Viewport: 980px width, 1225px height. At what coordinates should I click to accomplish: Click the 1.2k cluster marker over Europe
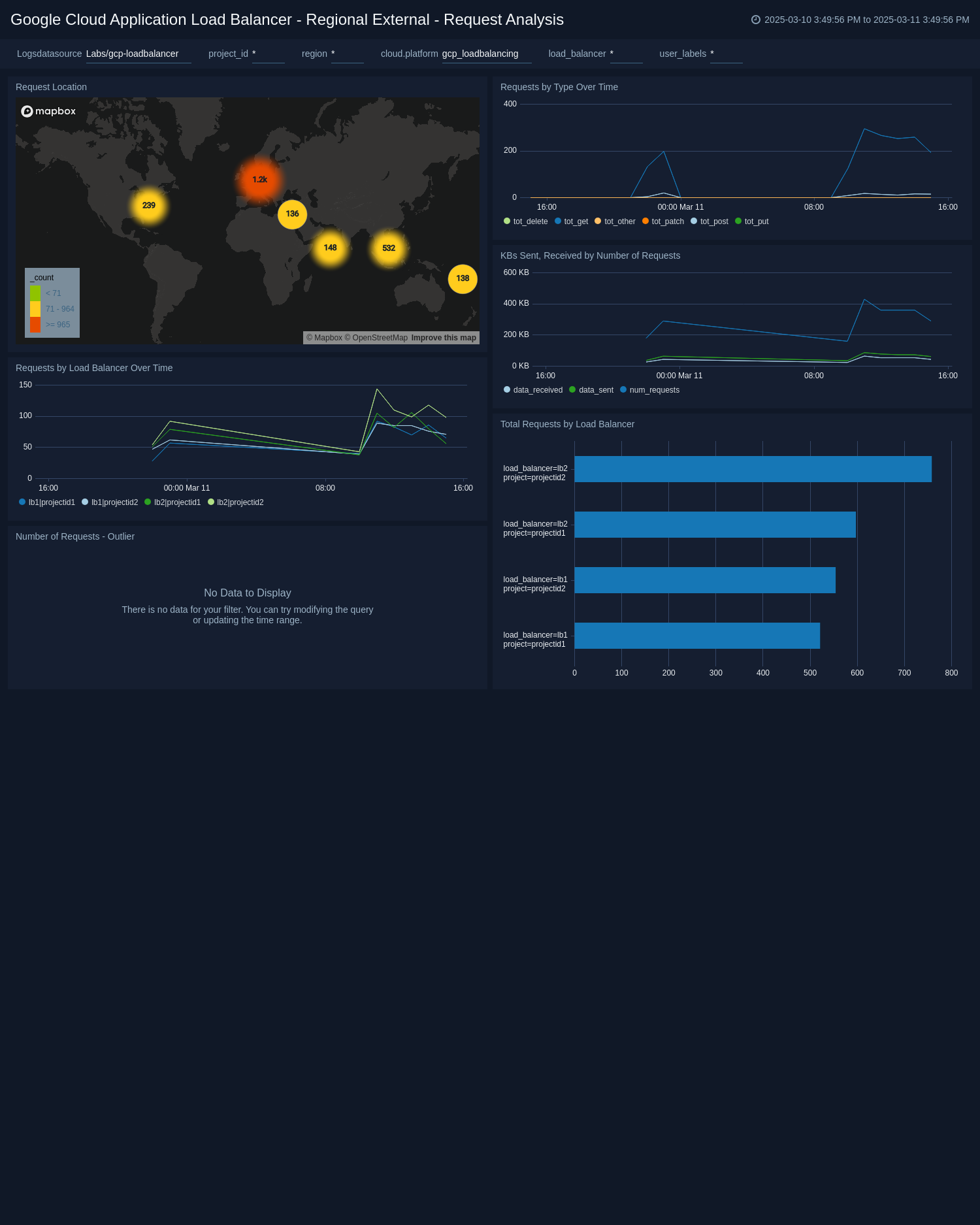259,180
